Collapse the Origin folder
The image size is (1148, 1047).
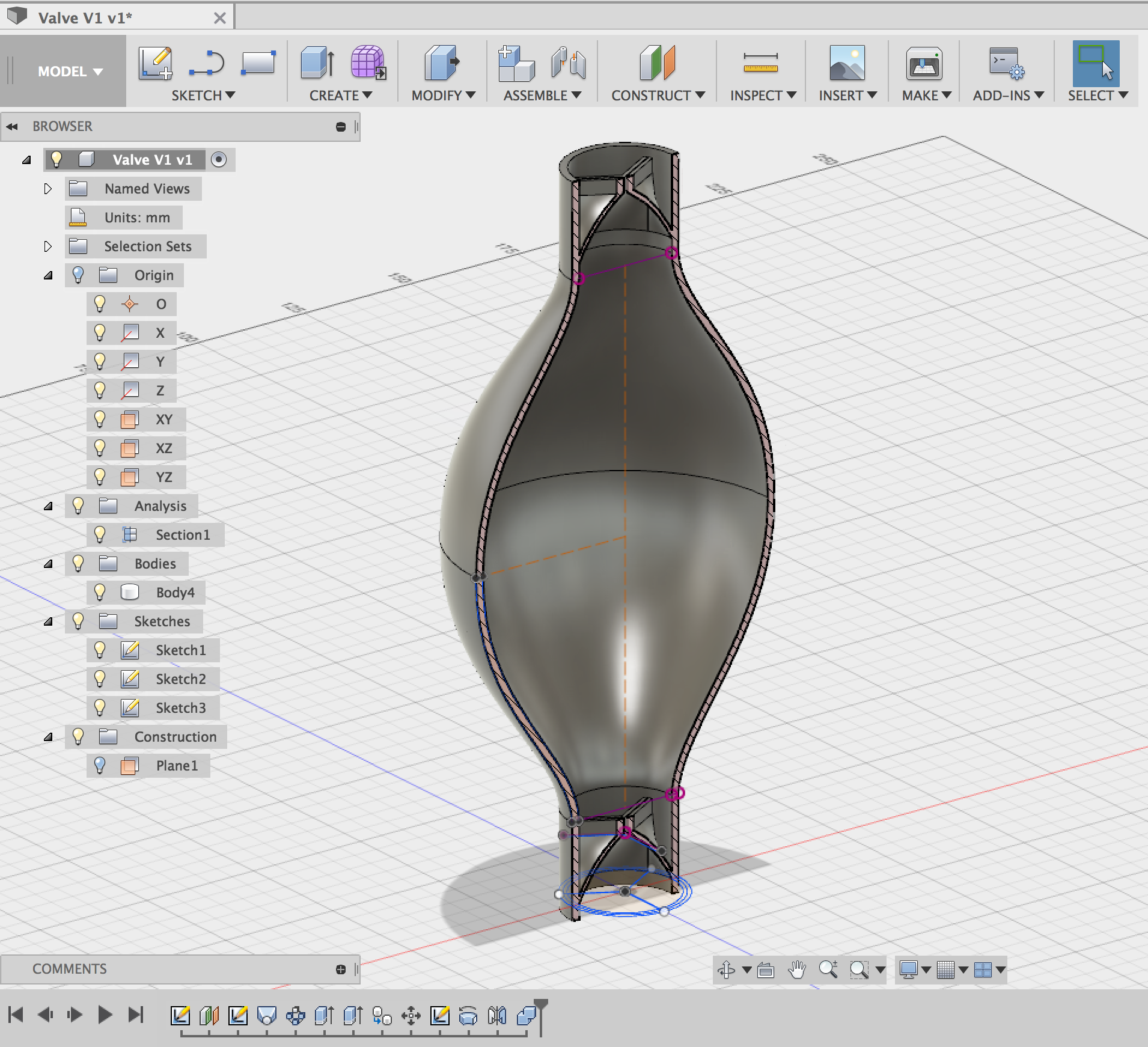point(48,275)
